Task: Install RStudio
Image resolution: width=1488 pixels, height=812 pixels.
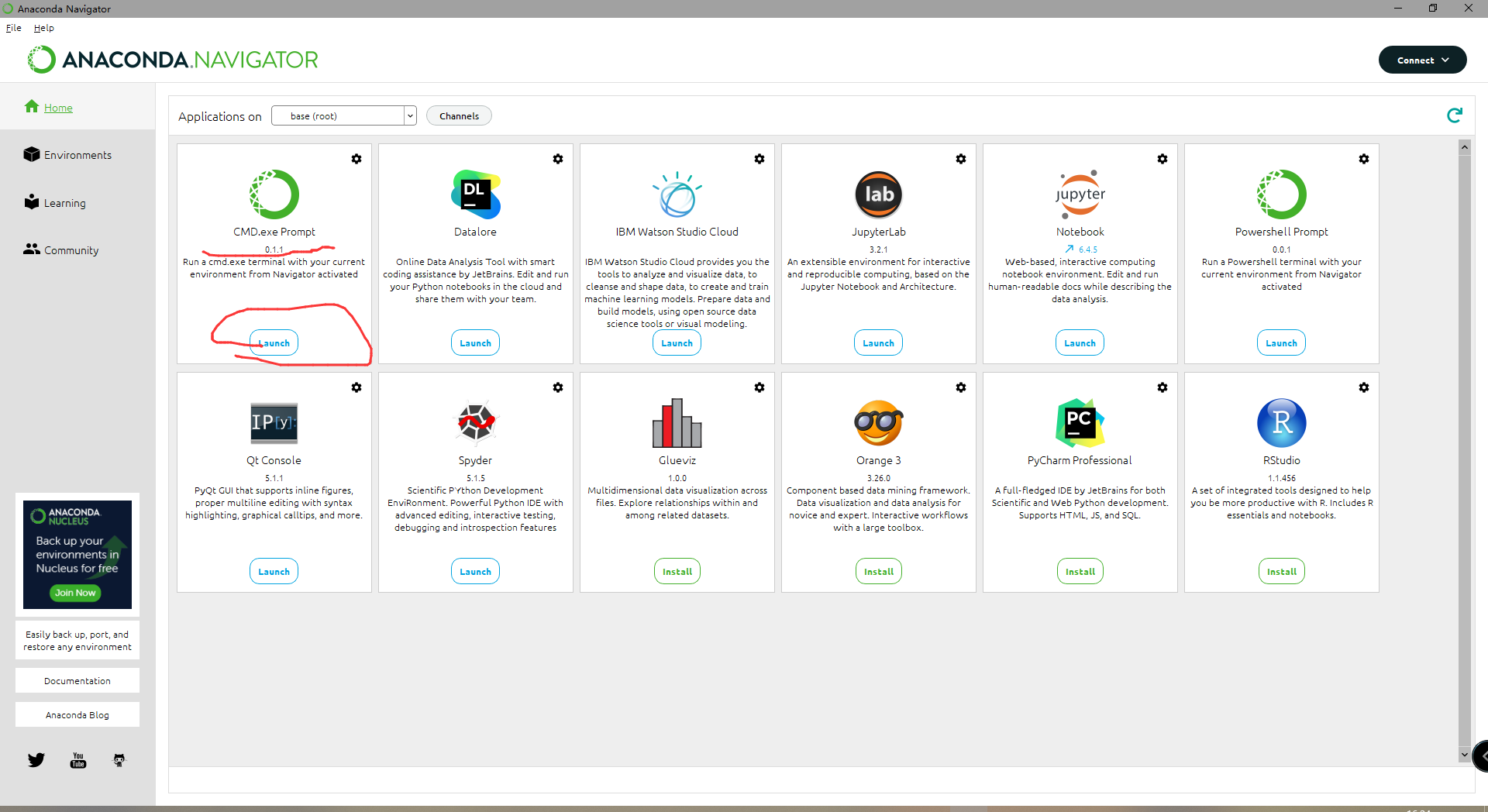Action: [x=1282, y=571]
